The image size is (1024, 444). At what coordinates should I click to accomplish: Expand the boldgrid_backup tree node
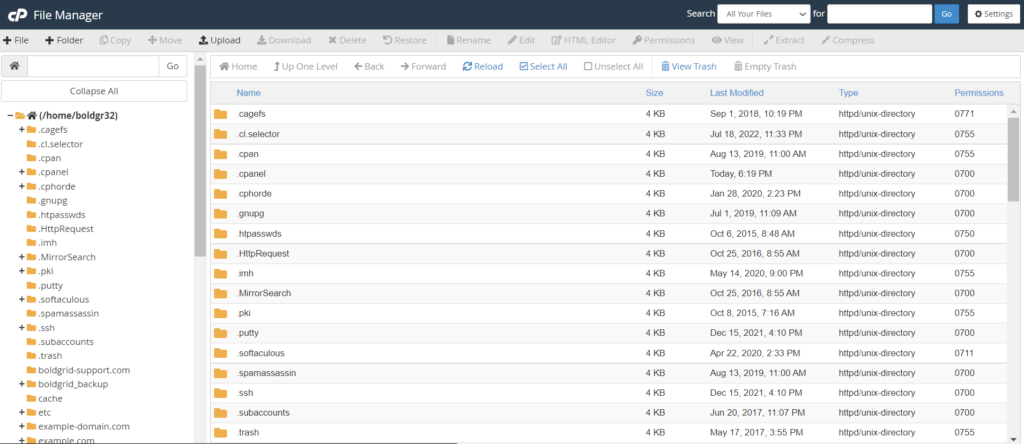pyautogui.click(x=21, y=384)
